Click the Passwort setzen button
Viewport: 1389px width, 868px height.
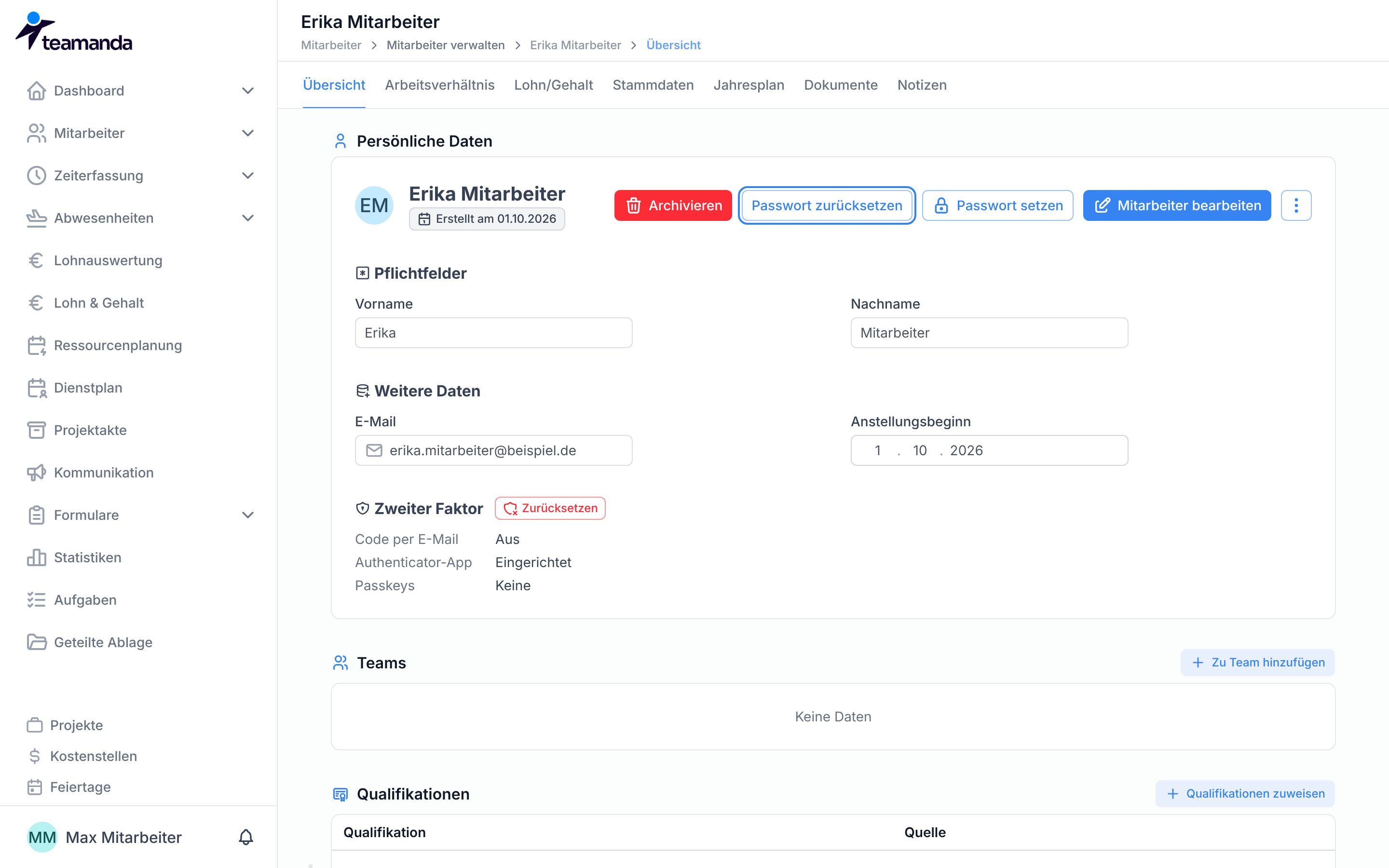997,205
